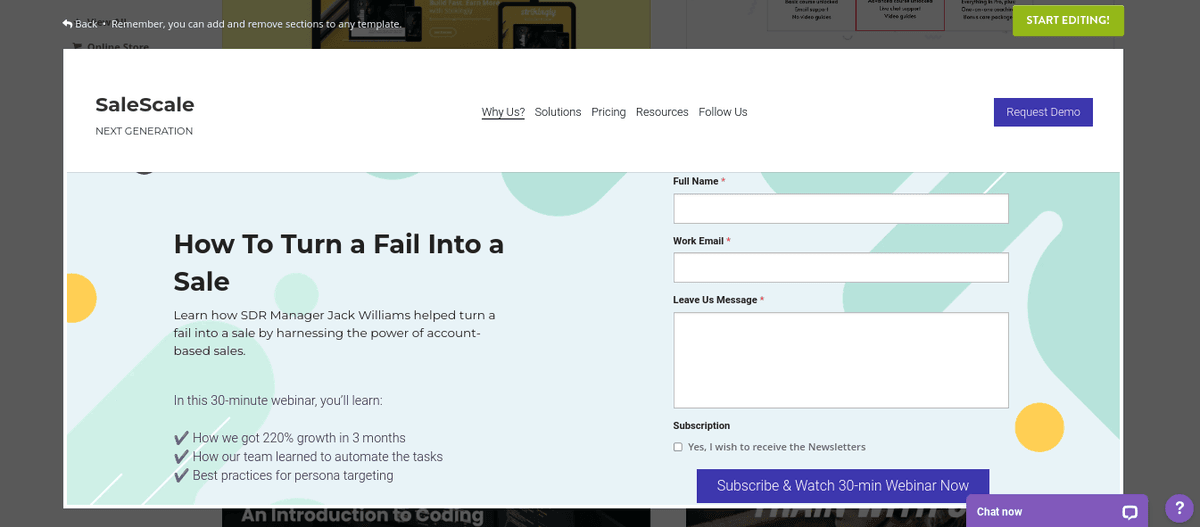Enable the receive Newsletters checkbox
The image size is (1200, 527).
coord(678,447)
